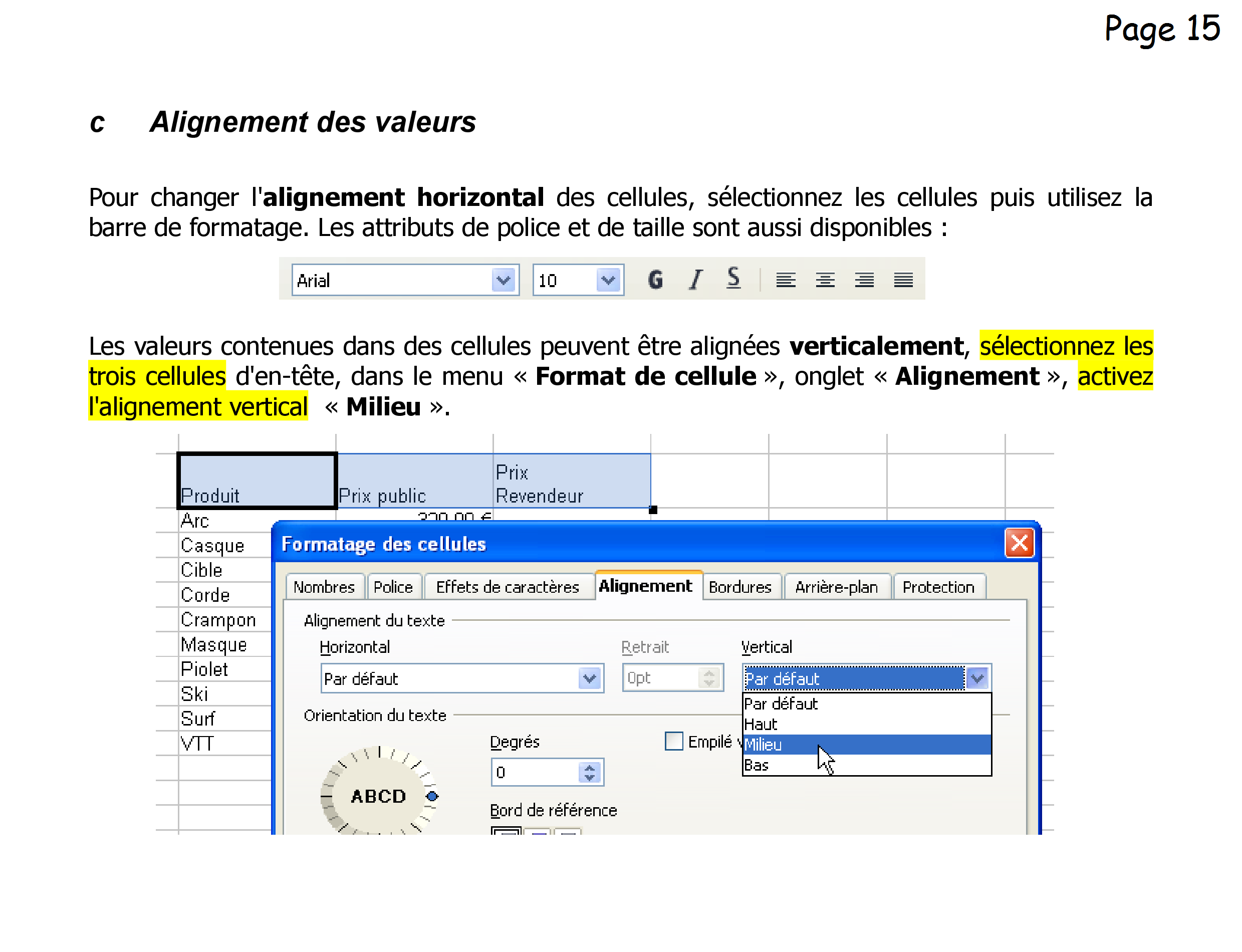This screenshot has height=952, width=1242.
Task: Toggle underline S icon
Action: pyautogui.click(x=733, y=278)
